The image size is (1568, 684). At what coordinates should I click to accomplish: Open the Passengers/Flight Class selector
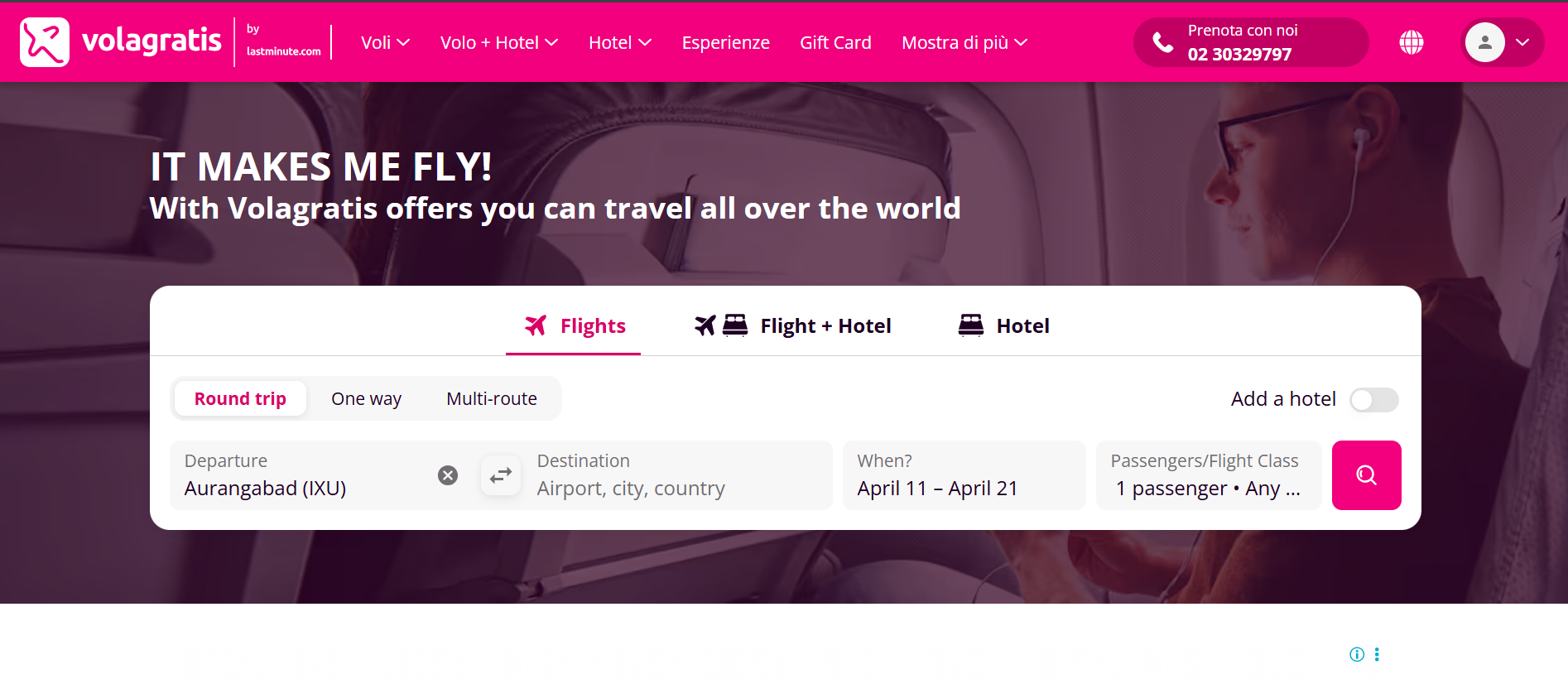coord(1208,475)
